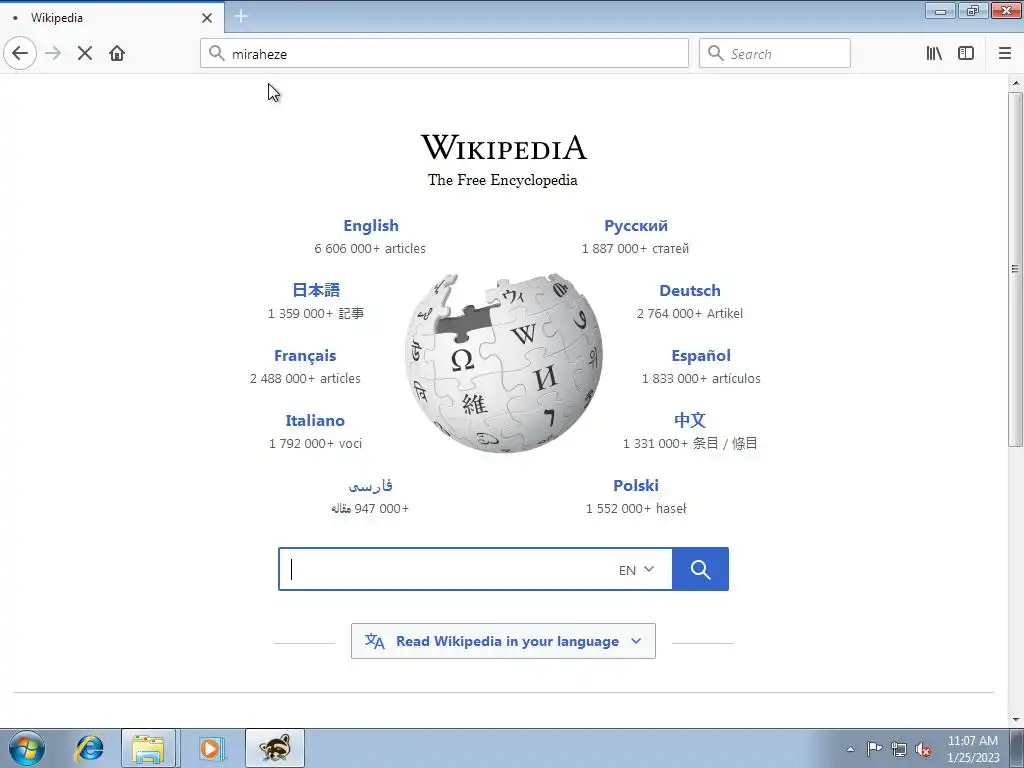
Task: Stop page loading with the X button
Action: 85,53
